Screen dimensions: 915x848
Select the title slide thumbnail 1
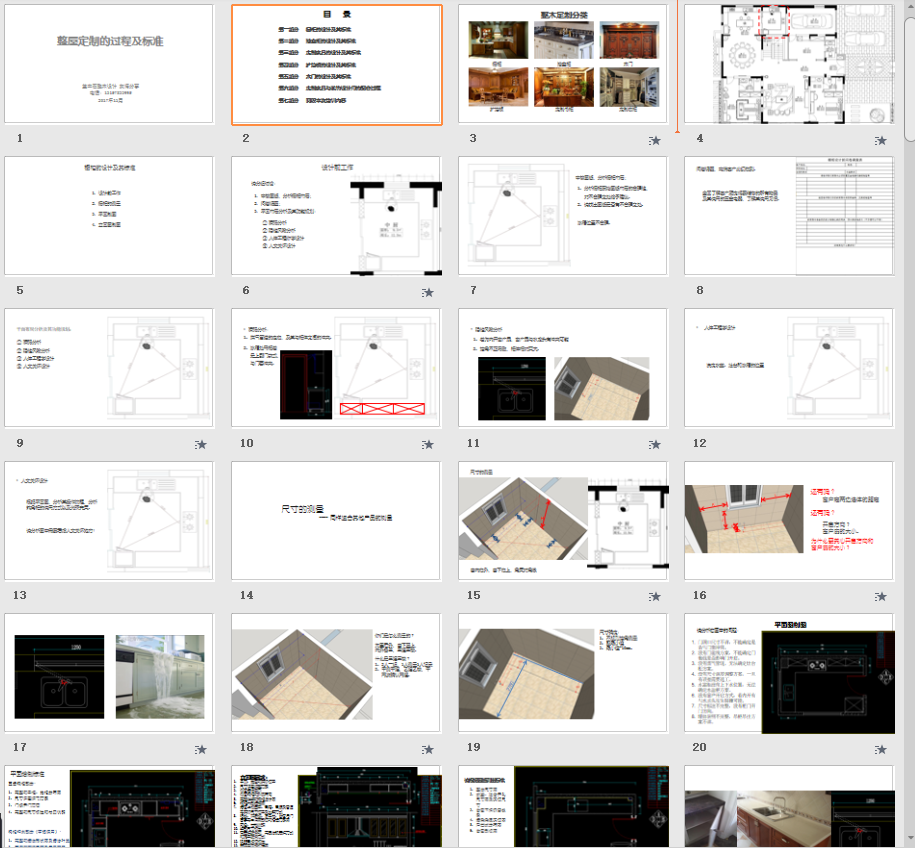click(x=109, y=64)
